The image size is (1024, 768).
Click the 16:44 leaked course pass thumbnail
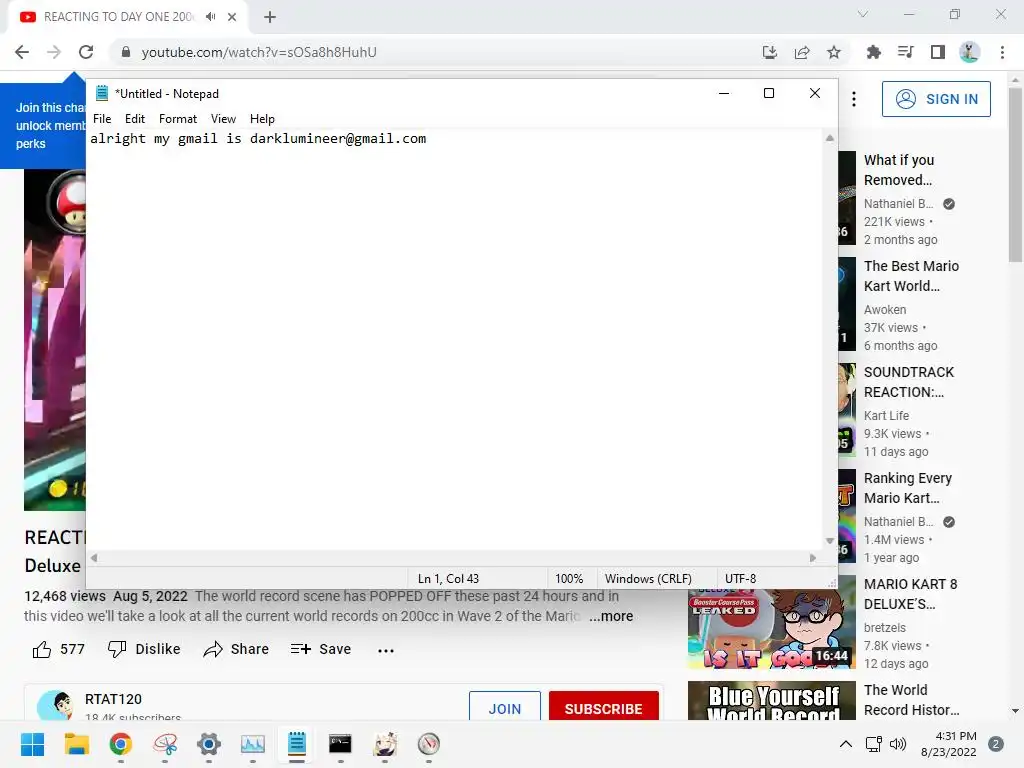(771, 629)
